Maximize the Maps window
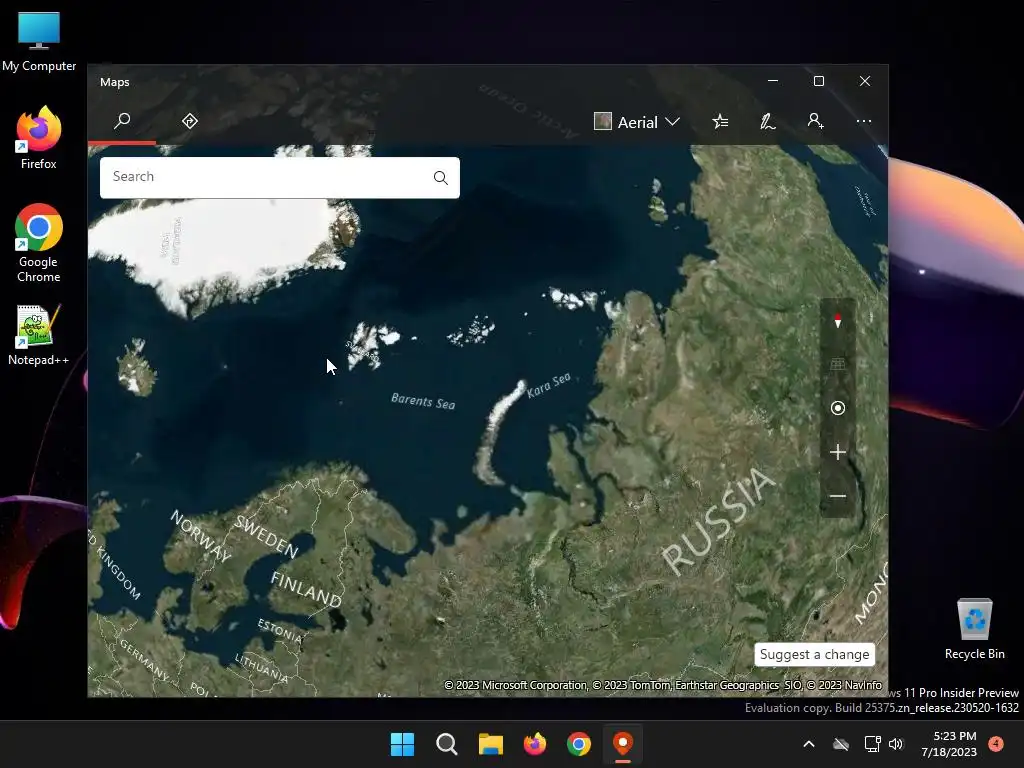Viewport: 1024px width, 768px height. (819, 81)
